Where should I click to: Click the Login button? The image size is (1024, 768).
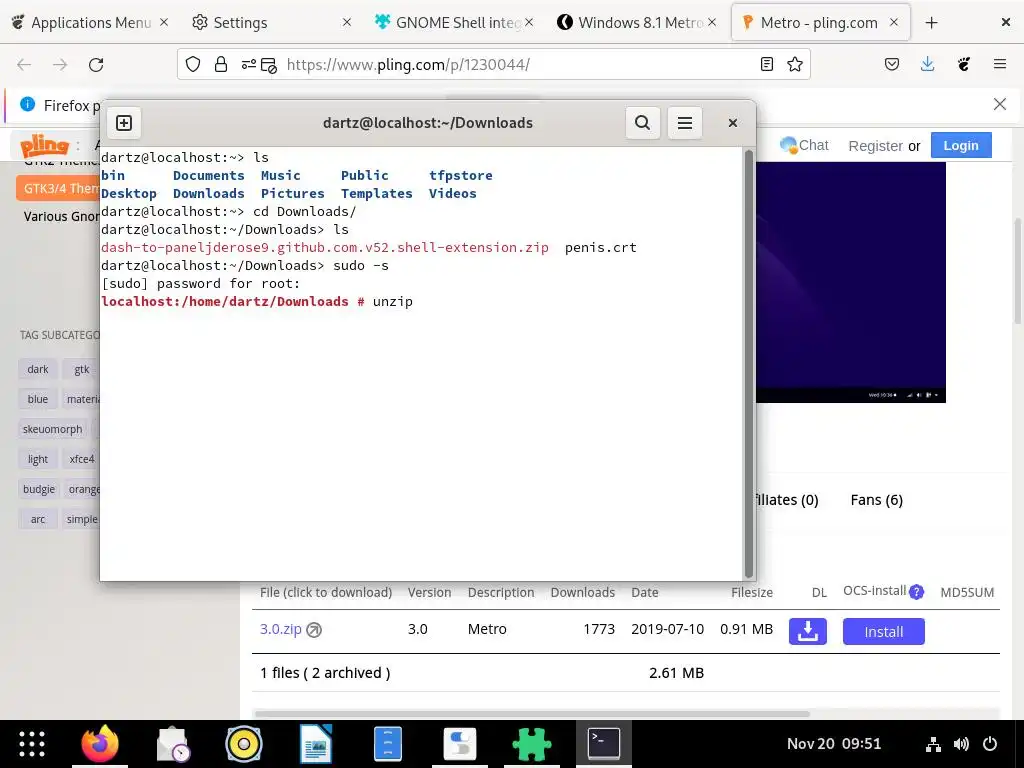point(961,146)
